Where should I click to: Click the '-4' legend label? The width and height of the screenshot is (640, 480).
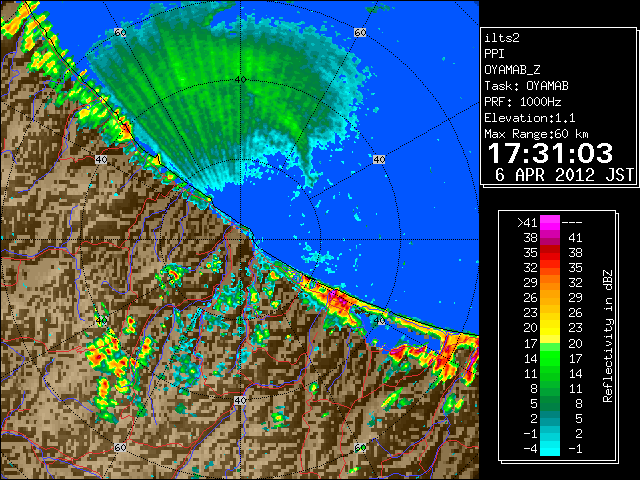tap(530, 449)
